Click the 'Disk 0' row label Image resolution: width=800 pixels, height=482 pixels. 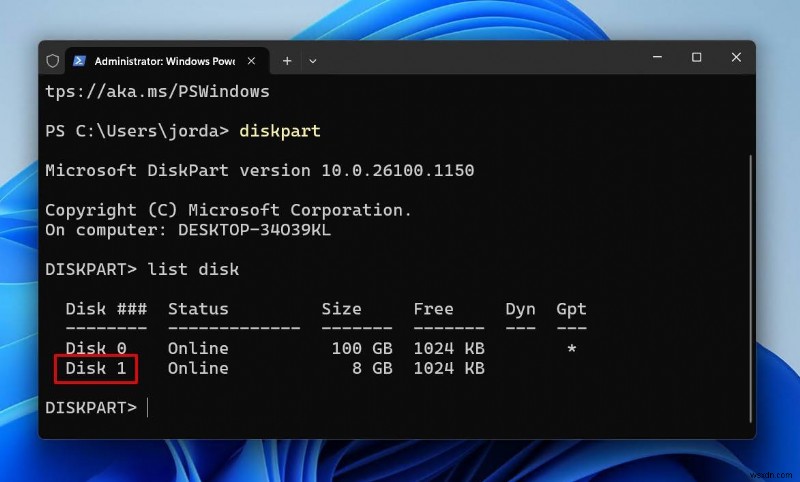point(96,348)
